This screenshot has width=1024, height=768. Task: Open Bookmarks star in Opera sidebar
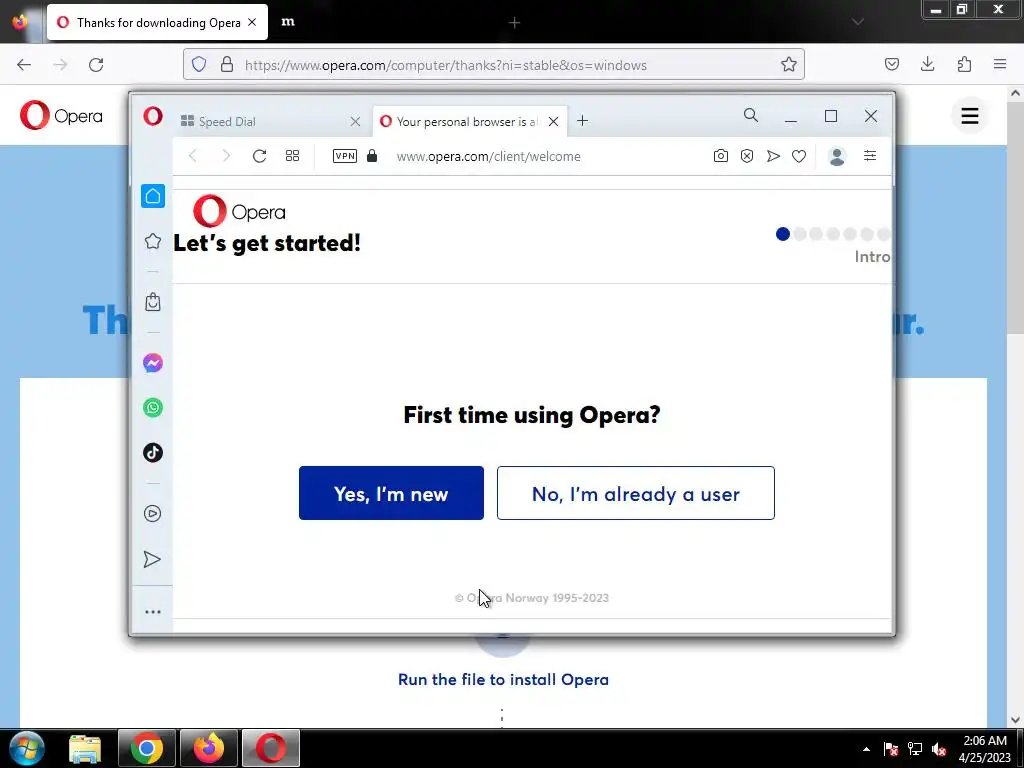[153, 241]
